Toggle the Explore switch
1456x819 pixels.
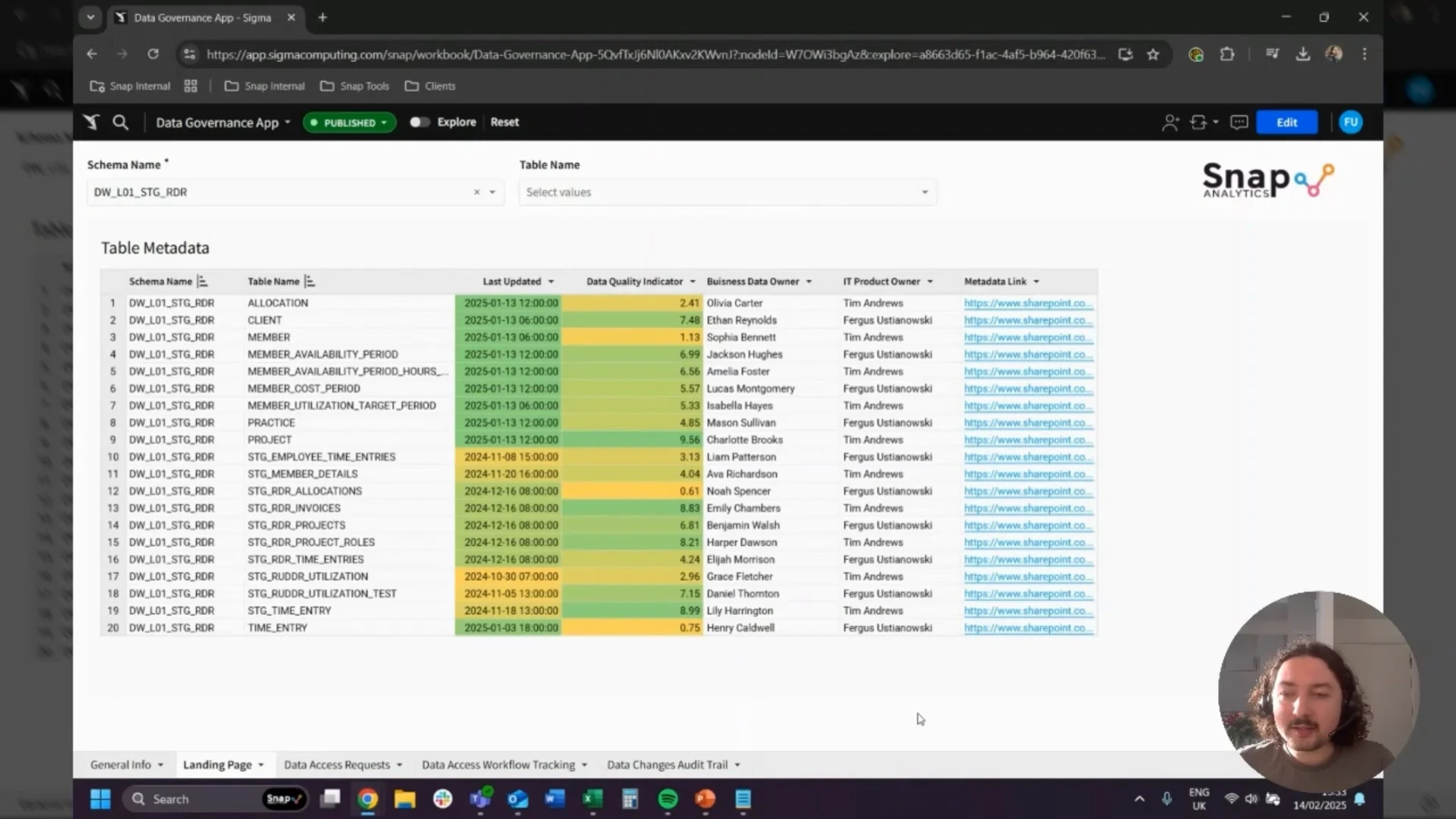tap(419, 122)
